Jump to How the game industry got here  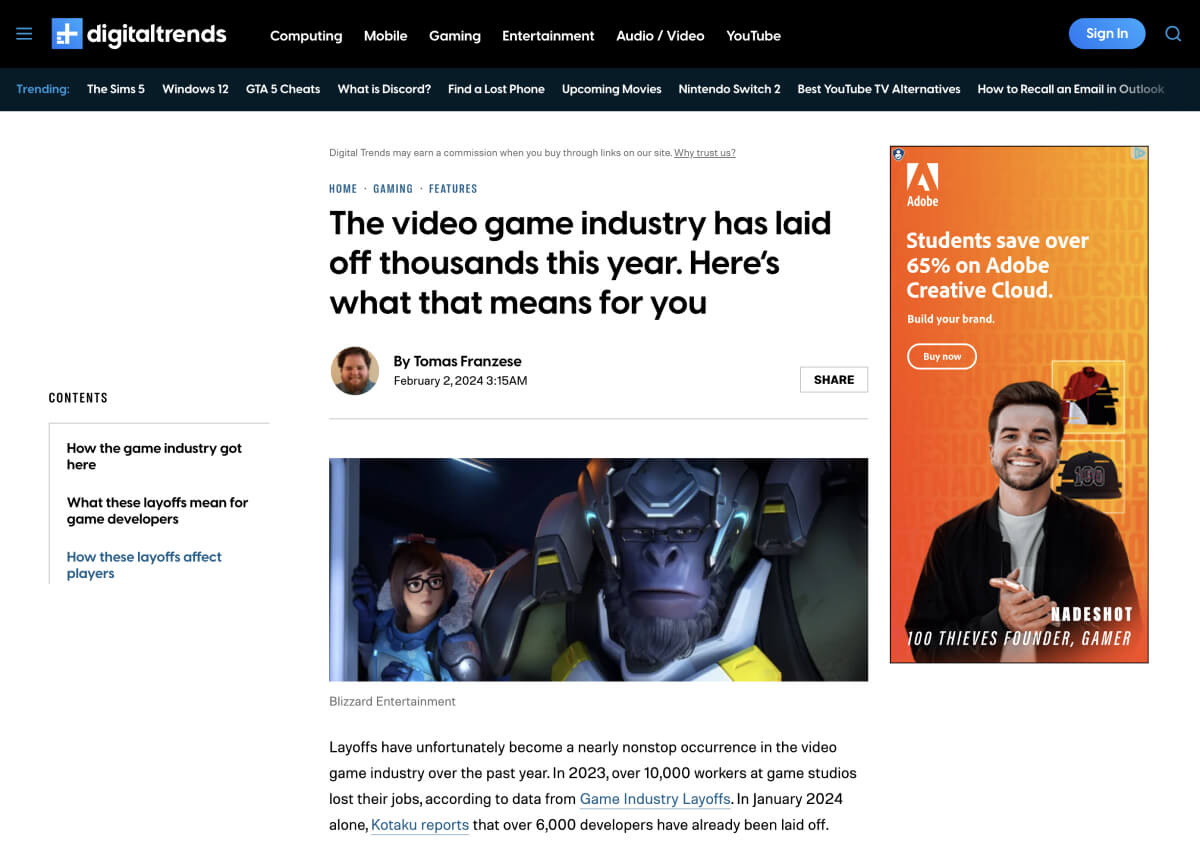pyautogui.click(x=154, y=456)
